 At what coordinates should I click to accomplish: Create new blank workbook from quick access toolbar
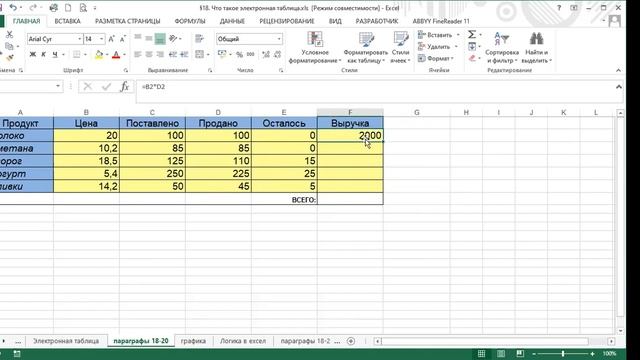point(68,7)
